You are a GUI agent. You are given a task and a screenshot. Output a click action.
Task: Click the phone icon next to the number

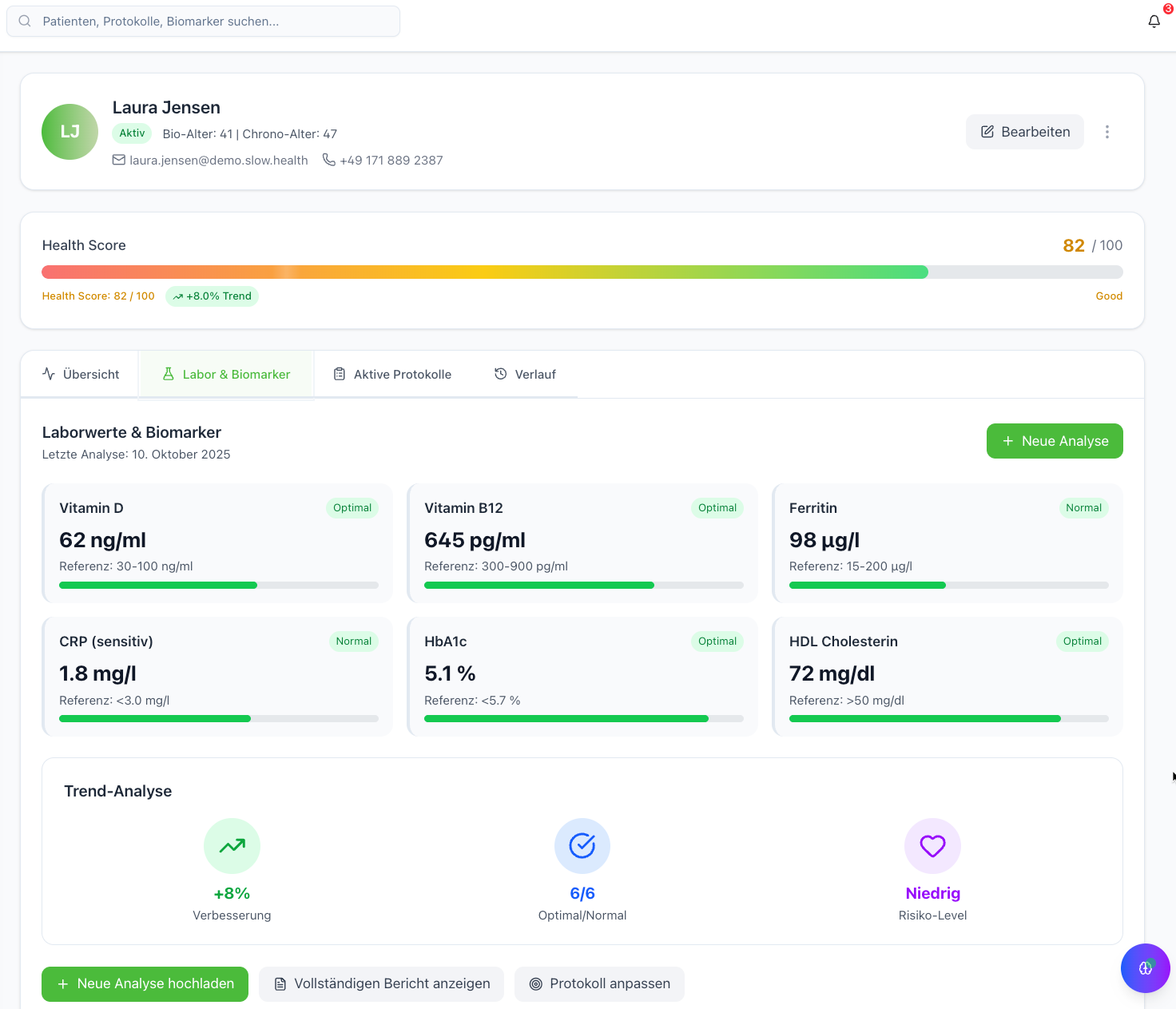point(329,160)
